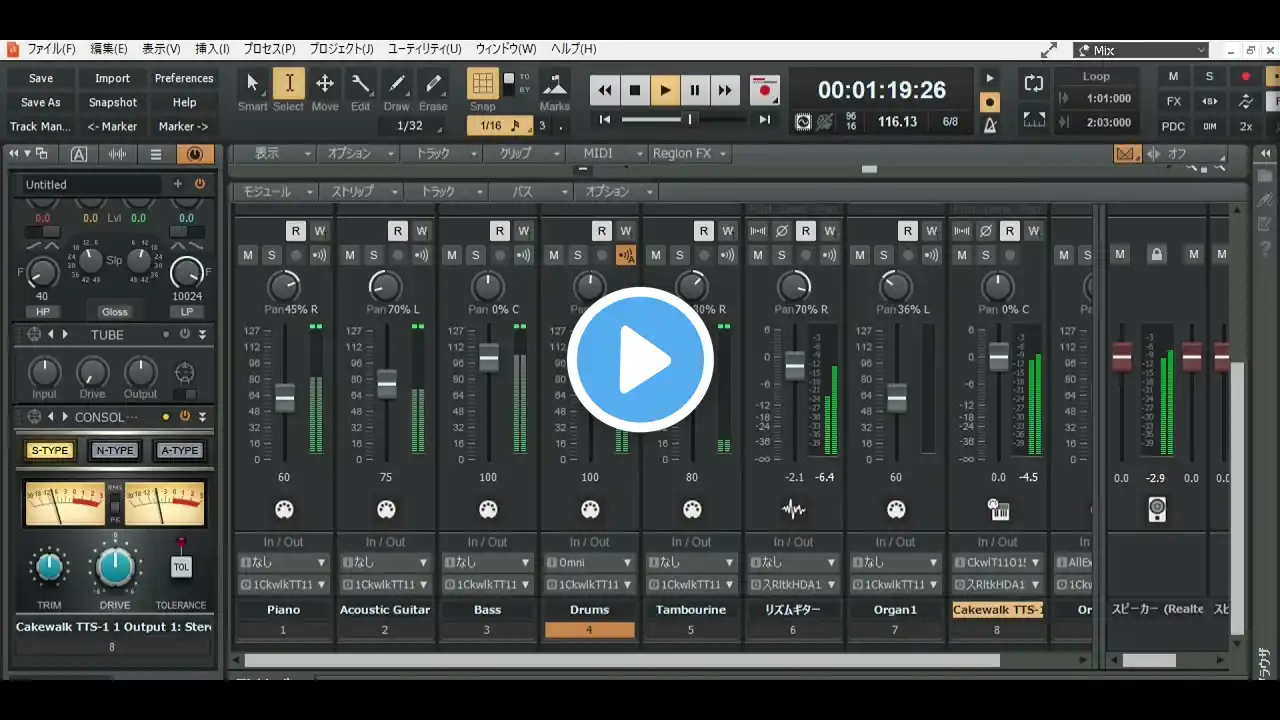
Task: Click the transport Record button
Action: (x=765, y=90)
